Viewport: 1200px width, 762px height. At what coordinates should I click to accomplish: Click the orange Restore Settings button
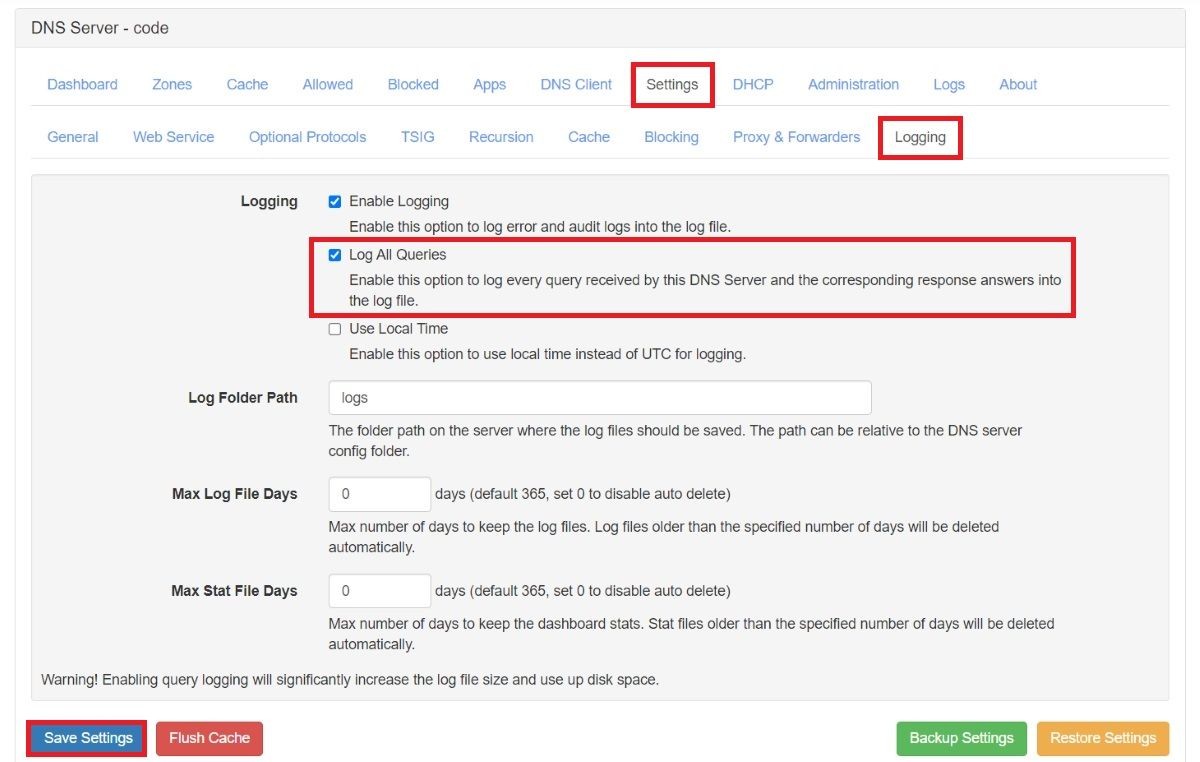coord(1103,738)
